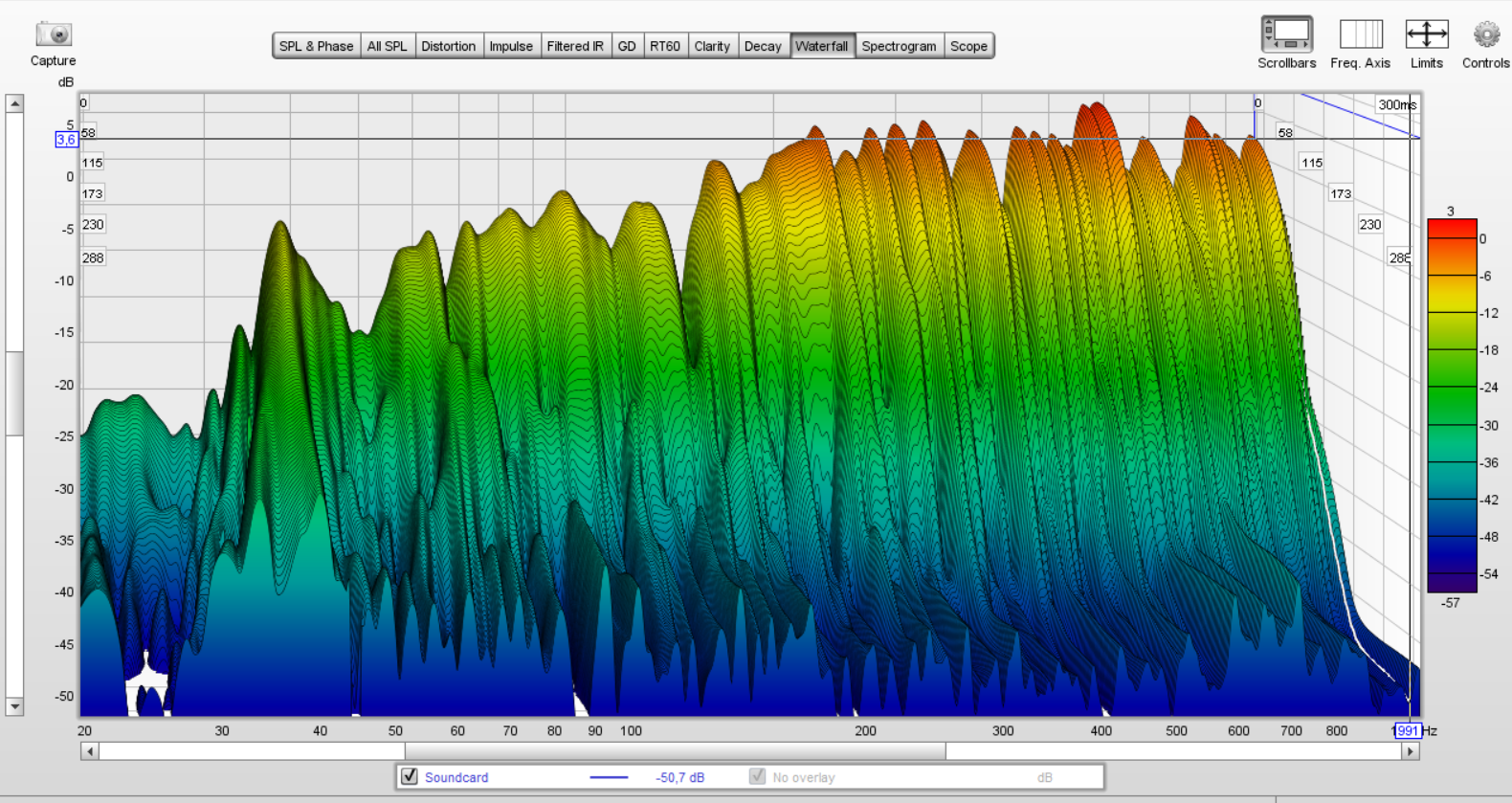Click the horizontal scrollbar right arrow
Image resolution: width=1512 pixels, height=803 pixels.
tap(1410, 751)
